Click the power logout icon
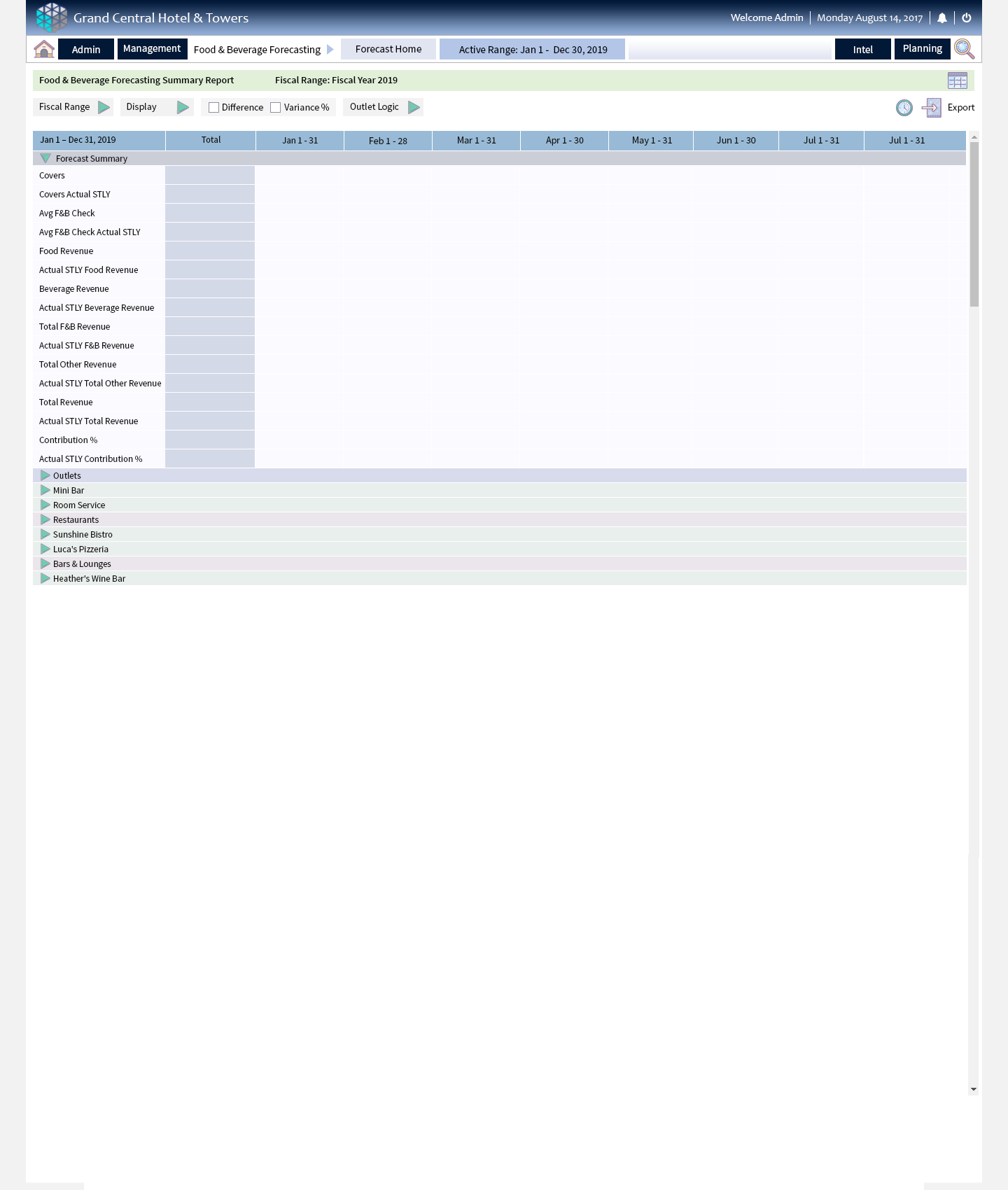This screenshot has height=1190, width=1008. coord(967,18)
